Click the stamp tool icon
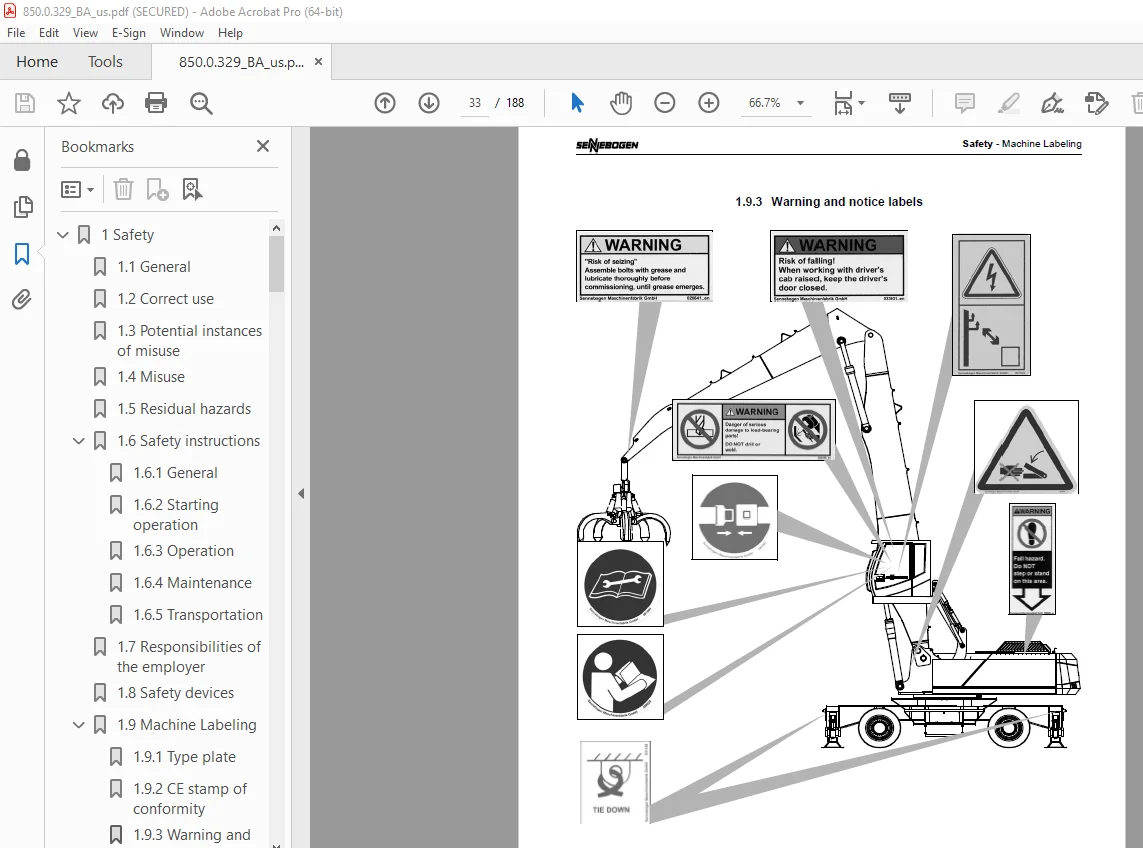This screenshot has width=1143, height=848. point(1096,103)
